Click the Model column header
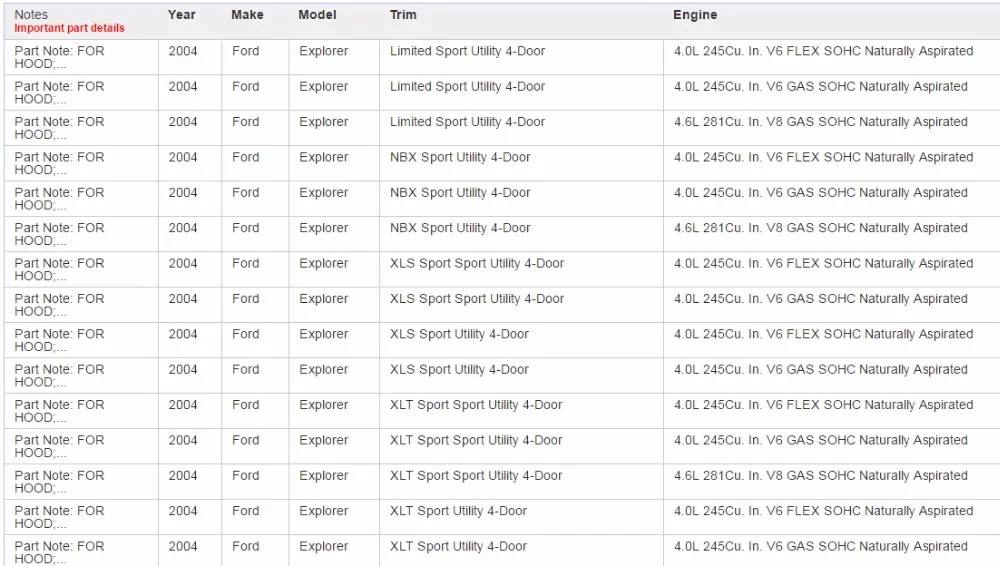Screen dimensions: 1000x566 point(318,15)
